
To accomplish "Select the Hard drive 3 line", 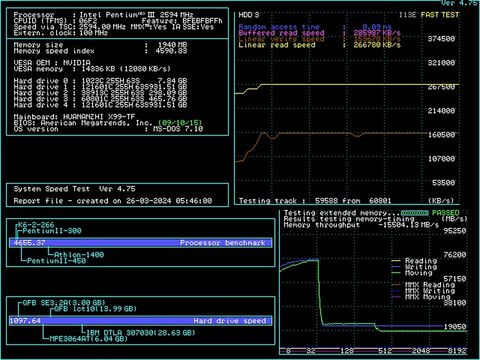I will 100,99.
